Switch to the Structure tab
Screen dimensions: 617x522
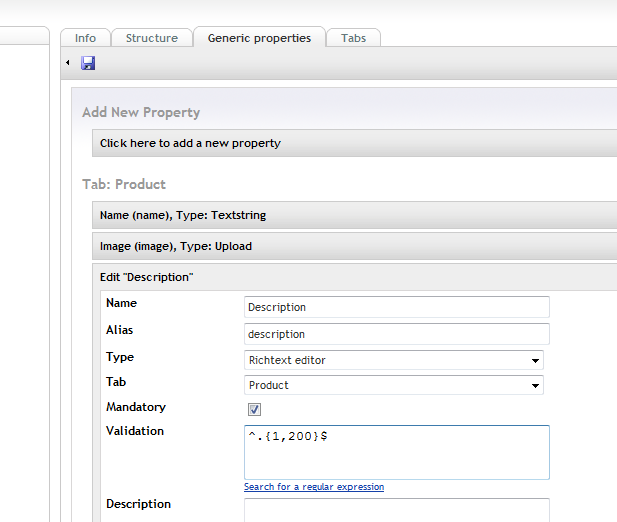(x=152, y=38)
